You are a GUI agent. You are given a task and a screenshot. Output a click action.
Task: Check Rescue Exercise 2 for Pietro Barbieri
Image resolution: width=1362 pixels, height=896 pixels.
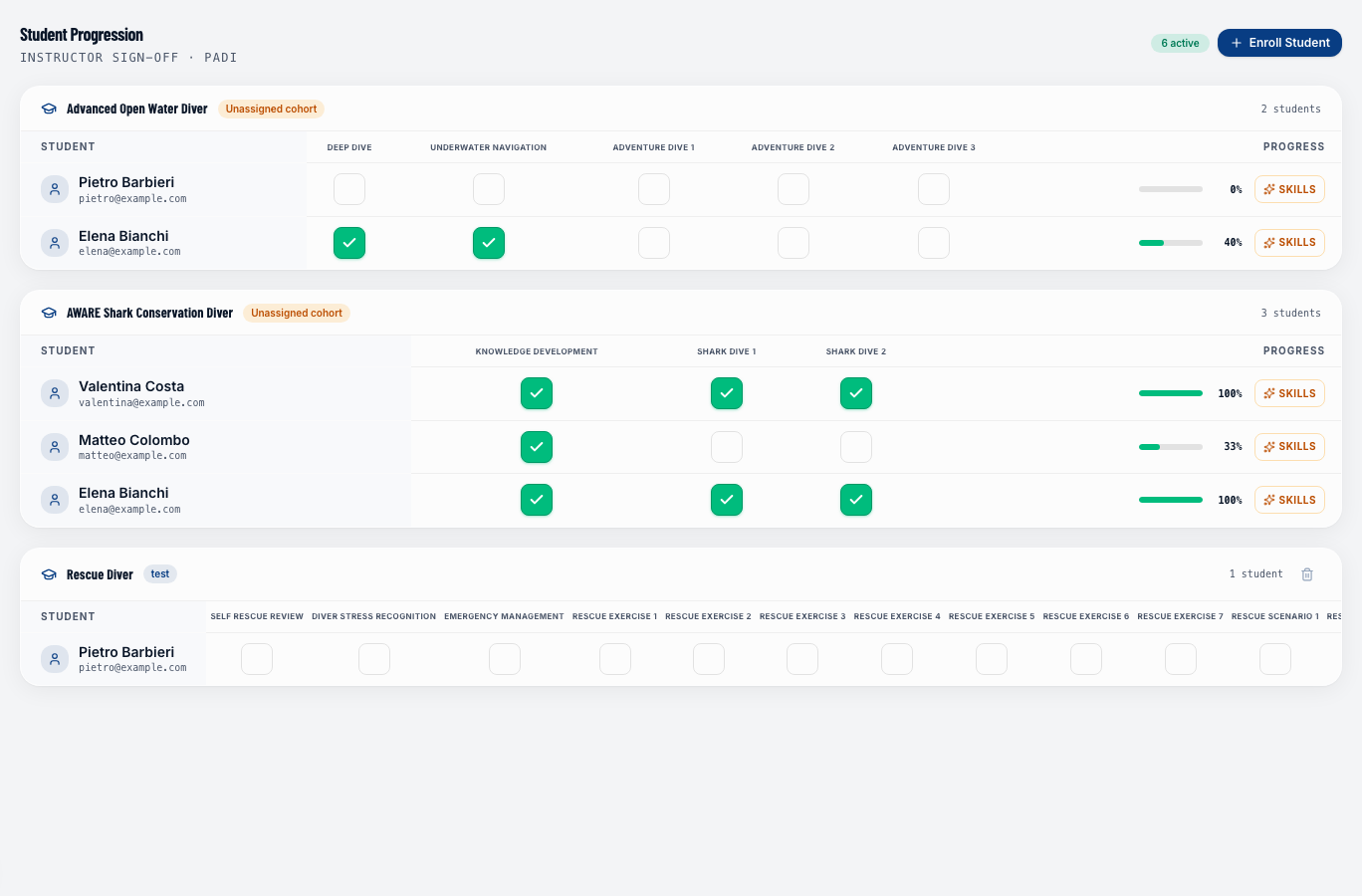[709, 659]
